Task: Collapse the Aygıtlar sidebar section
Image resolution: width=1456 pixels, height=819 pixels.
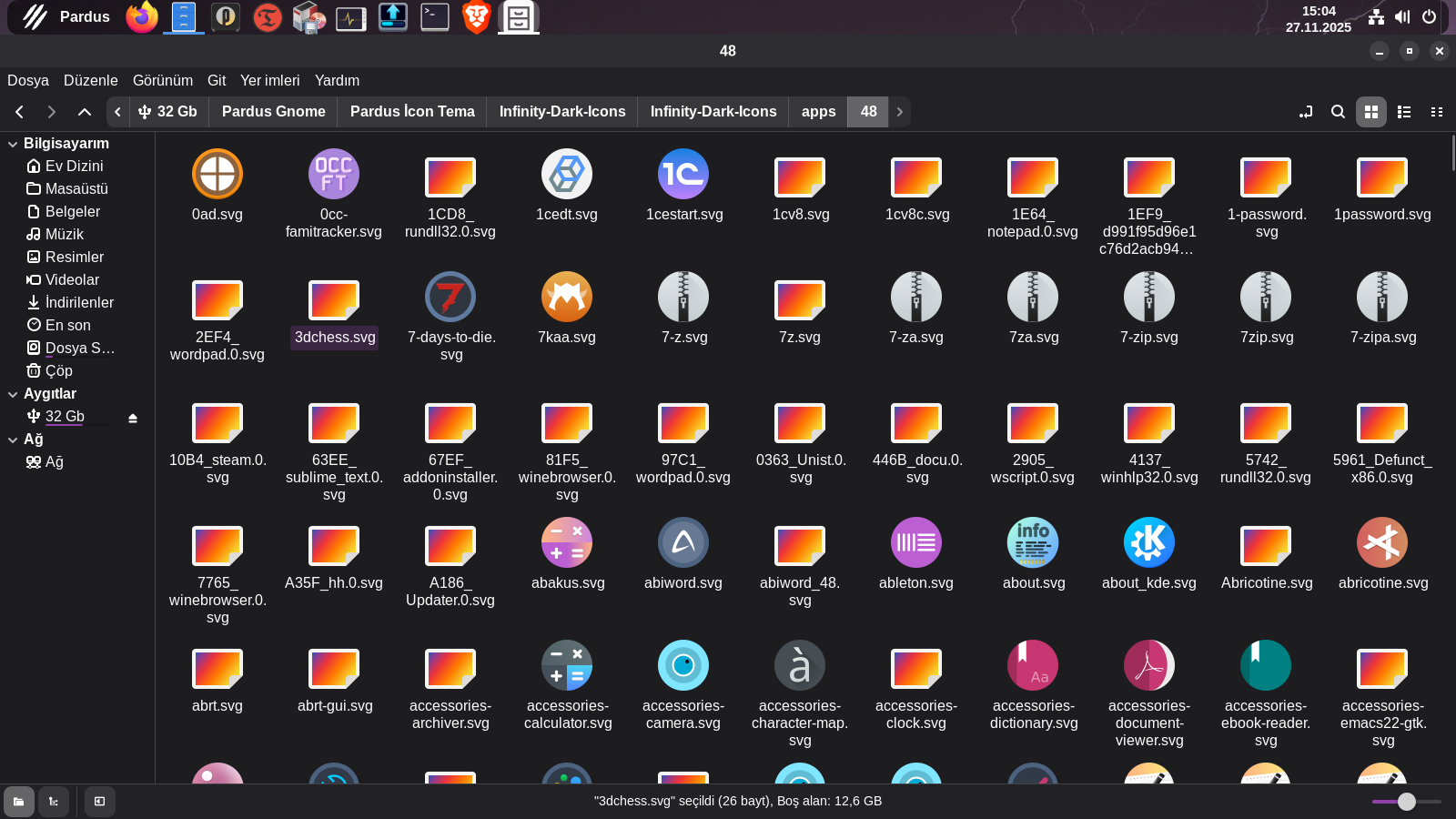Action: click(x=13, y=394)
